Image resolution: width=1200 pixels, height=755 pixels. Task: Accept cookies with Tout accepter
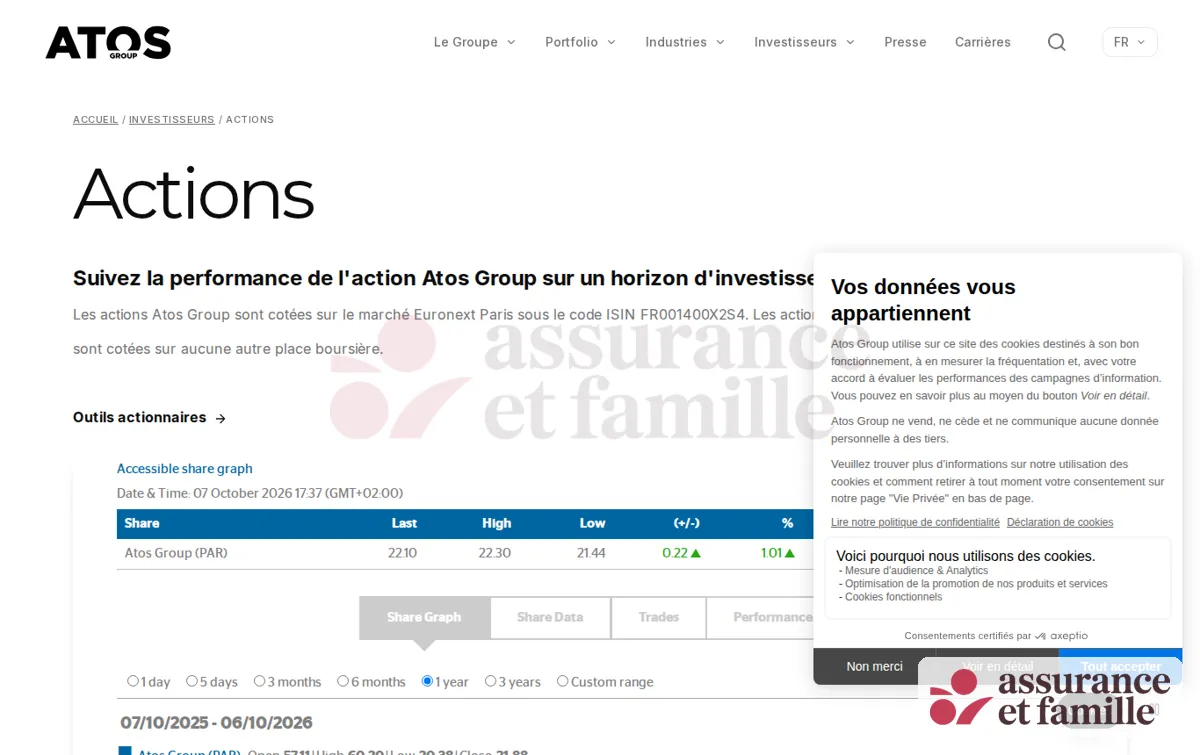1121,666
